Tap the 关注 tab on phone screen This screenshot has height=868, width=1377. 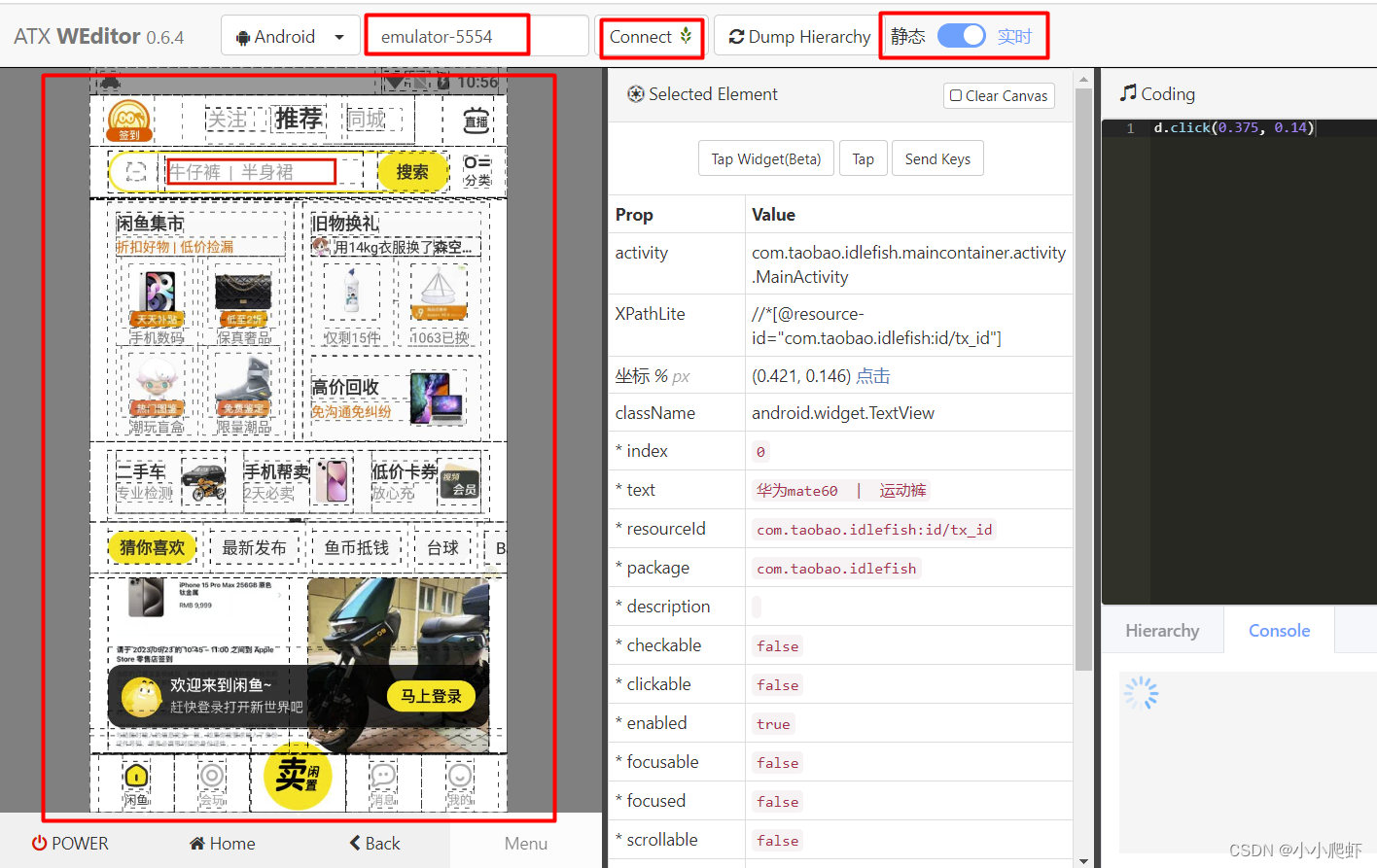227,120
